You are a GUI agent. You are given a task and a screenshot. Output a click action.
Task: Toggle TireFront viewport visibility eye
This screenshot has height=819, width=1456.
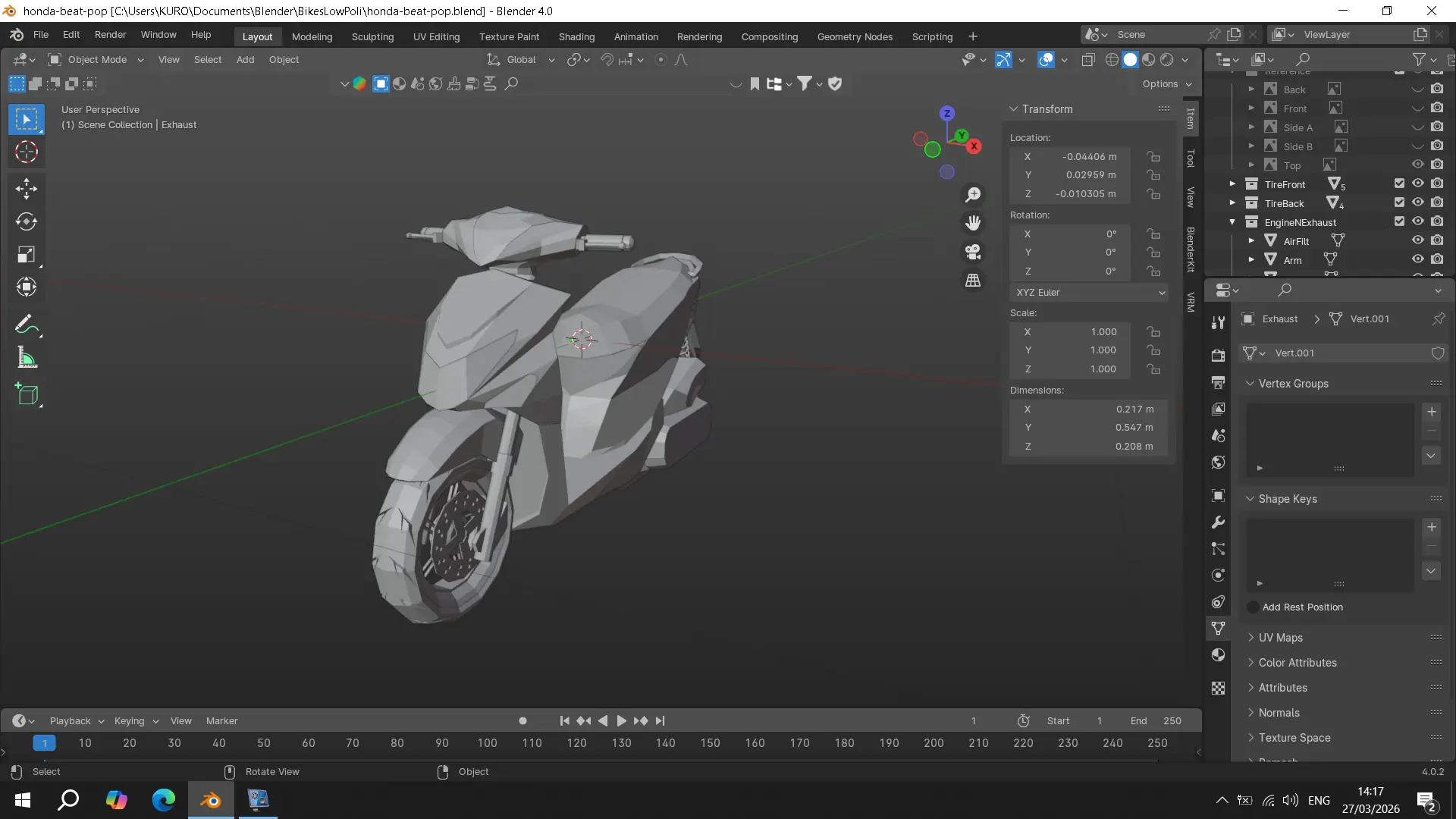[x=1417, y=184]
